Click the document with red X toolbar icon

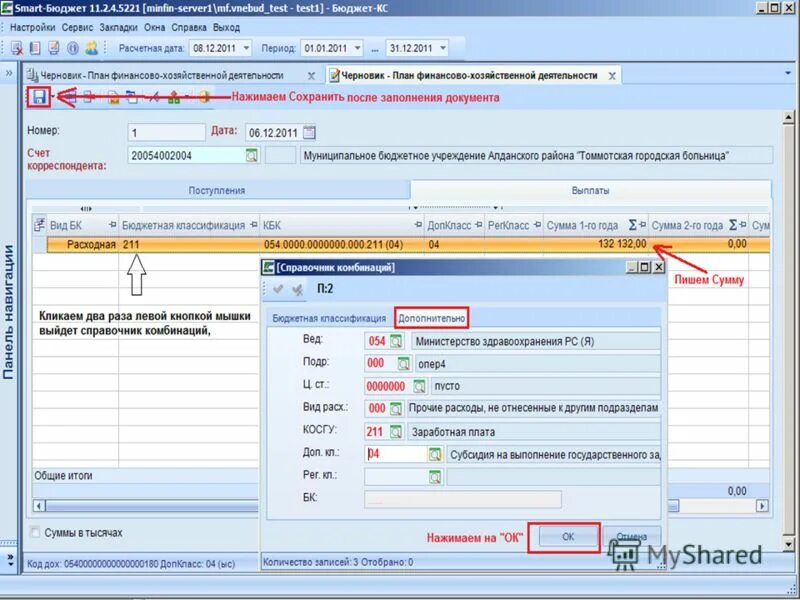(x=16, y=48)
